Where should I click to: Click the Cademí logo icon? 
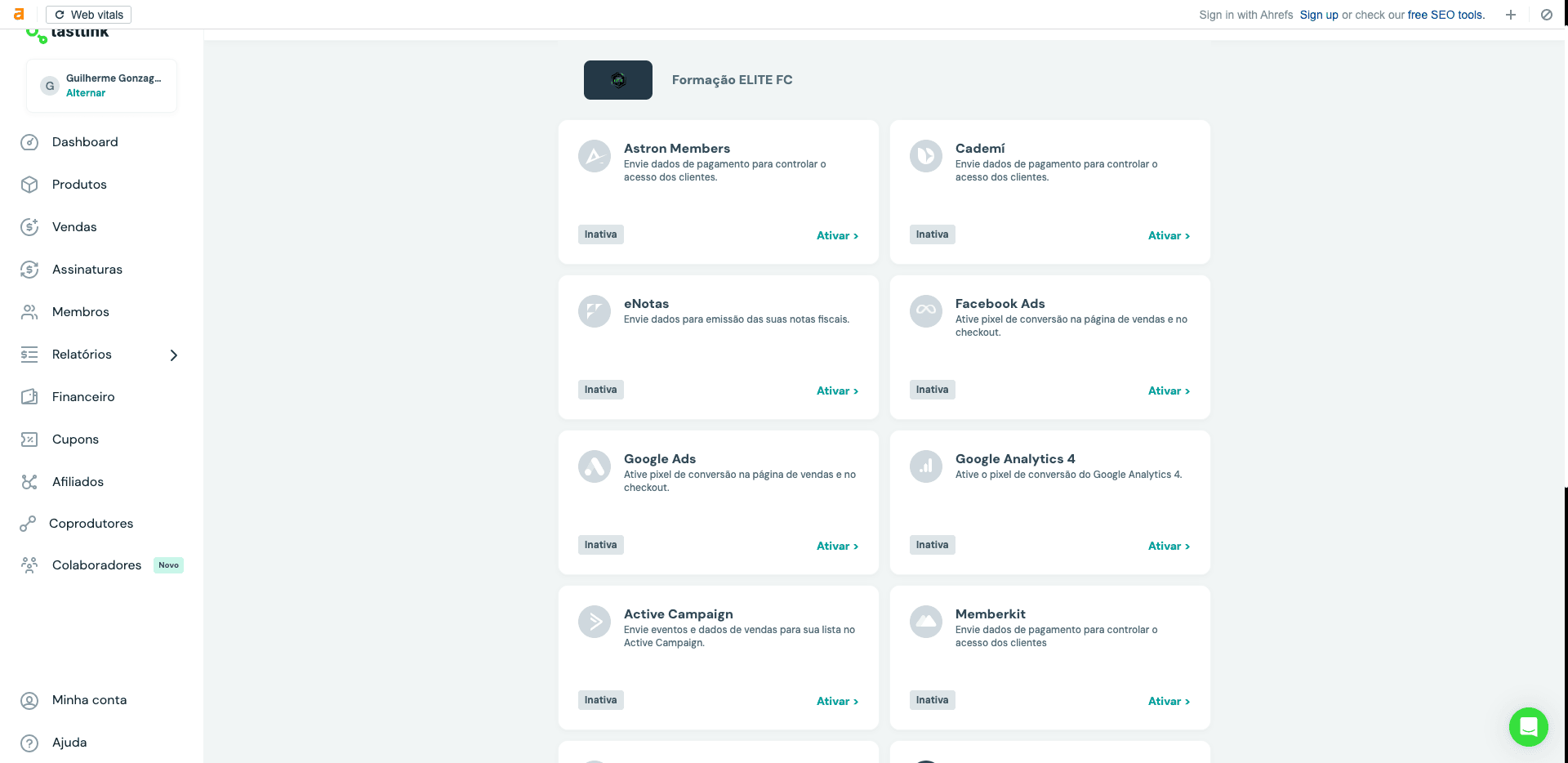click(926, 156)
